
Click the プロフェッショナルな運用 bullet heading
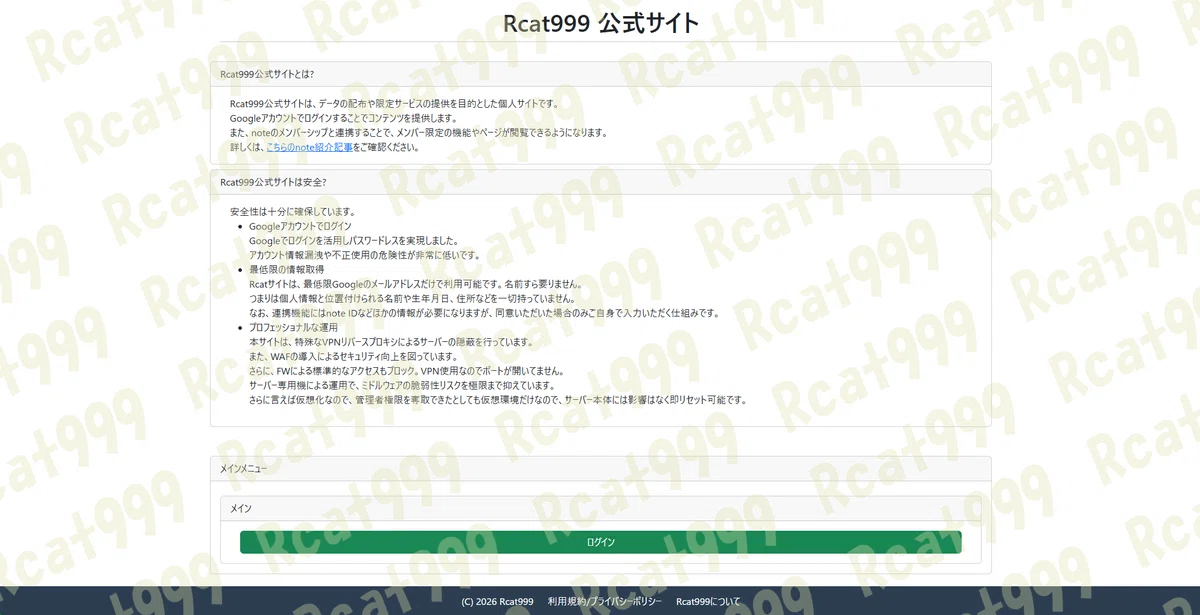(294, 328)
